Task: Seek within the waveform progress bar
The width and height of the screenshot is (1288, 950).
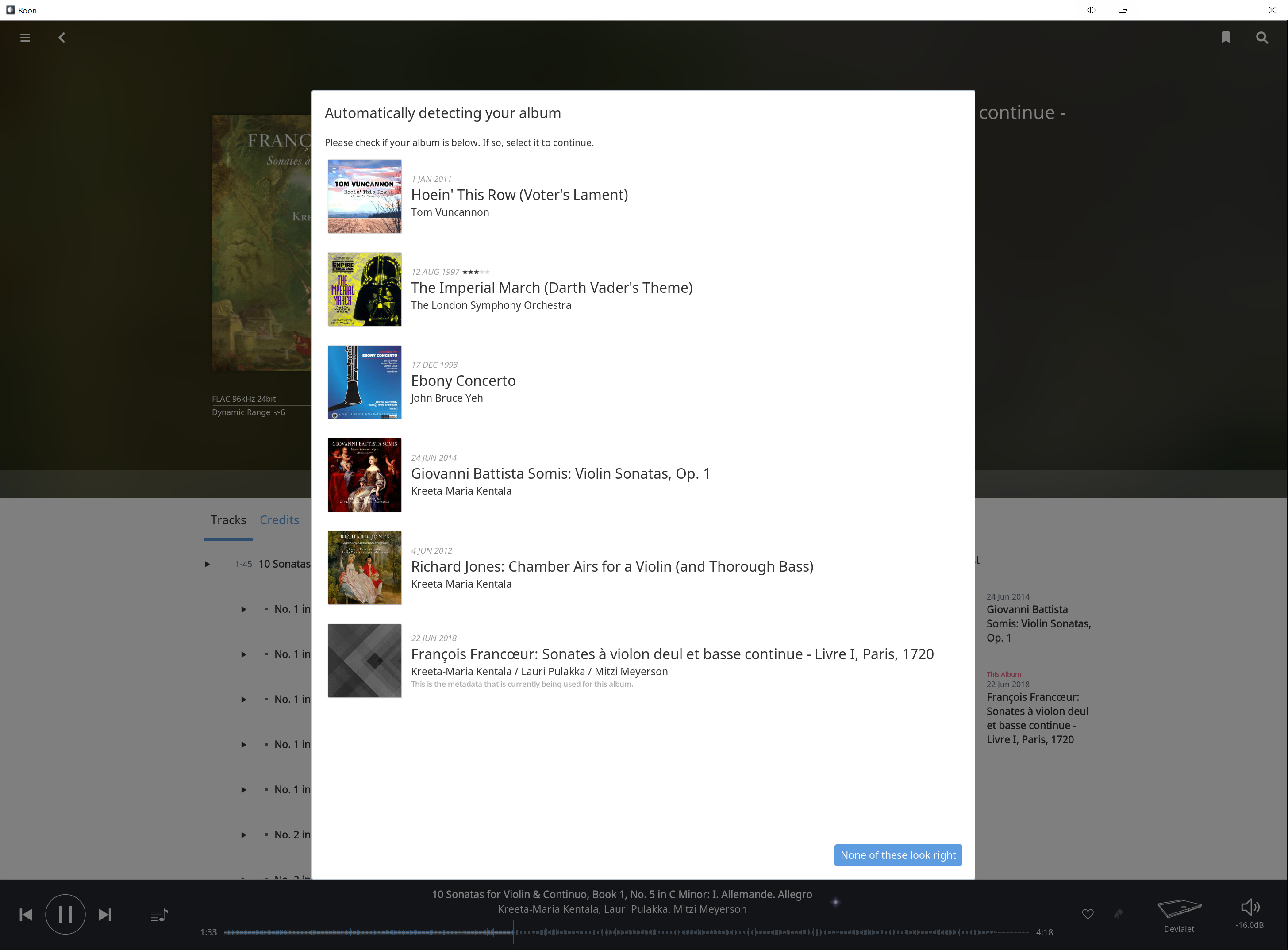Action: (626, 931)
